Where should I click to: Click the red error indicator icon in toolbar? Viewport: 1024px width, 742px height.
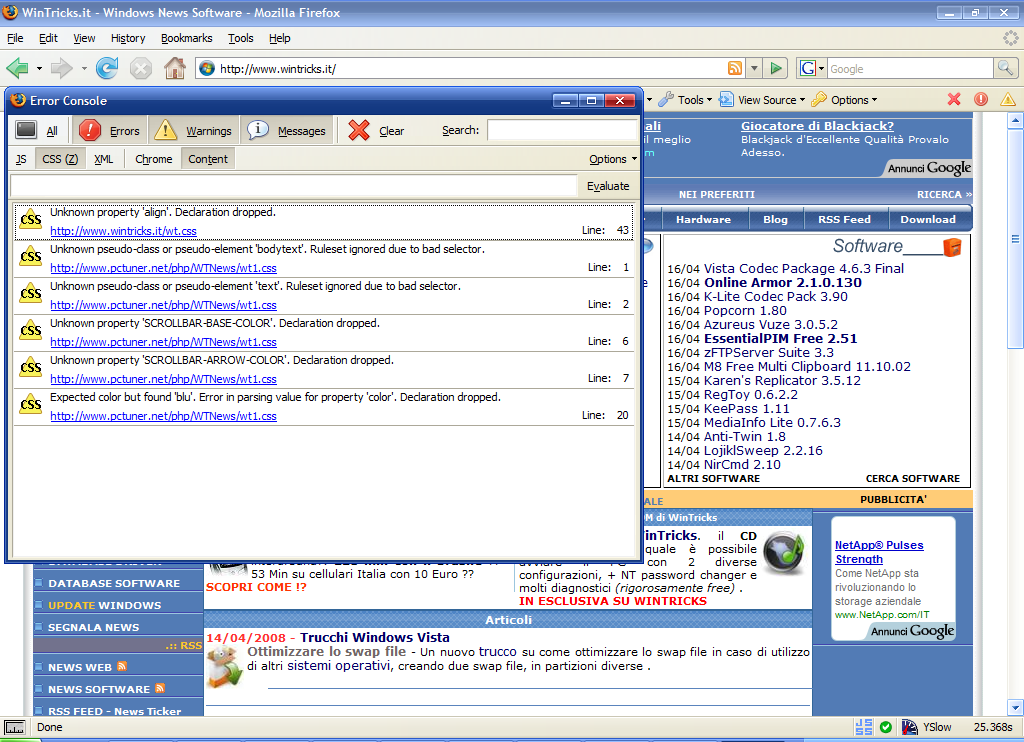[x=981, y=99]
